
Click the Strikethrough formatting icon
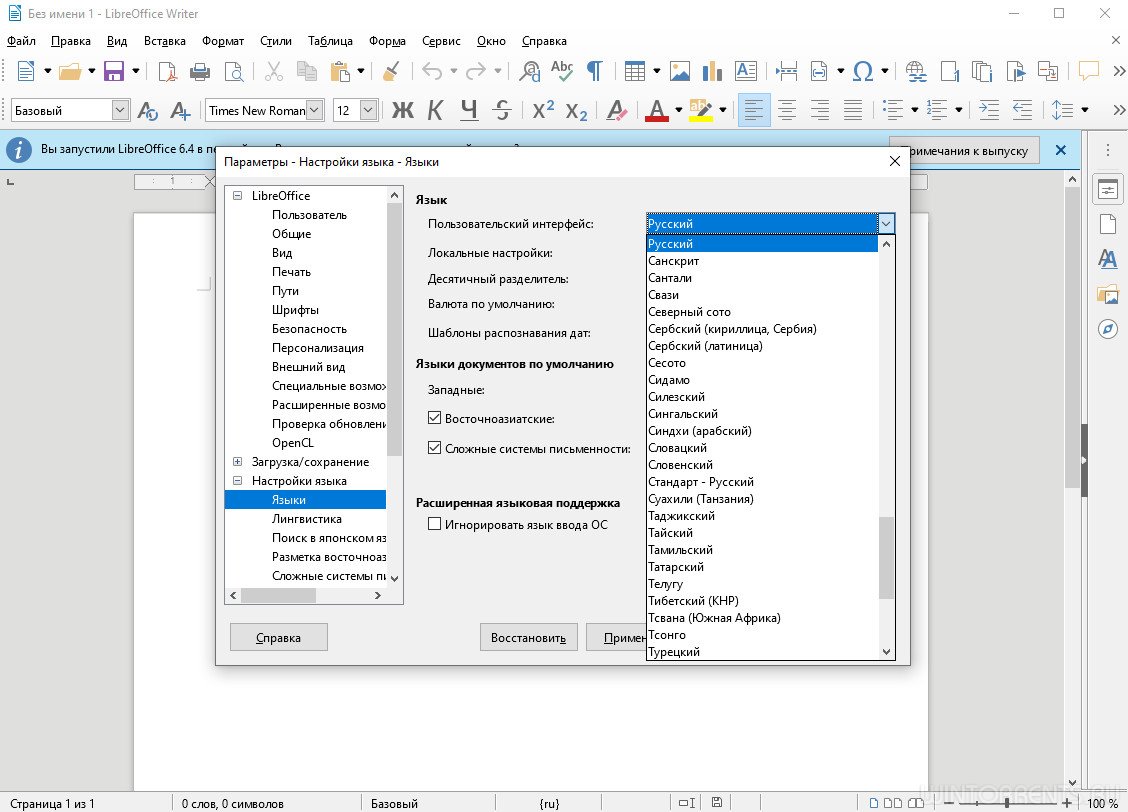[502, 110]
